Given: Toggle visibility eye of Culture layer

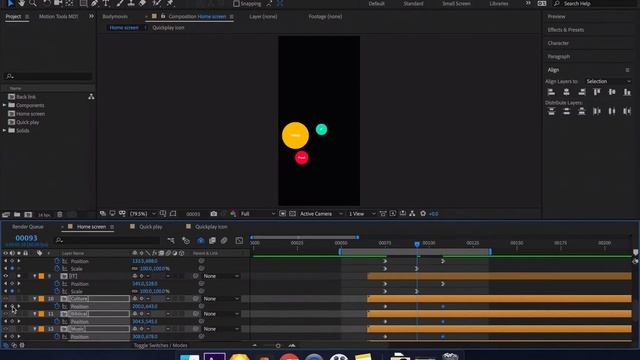Looking at the screenshot, I should click(x=5, y=299).
